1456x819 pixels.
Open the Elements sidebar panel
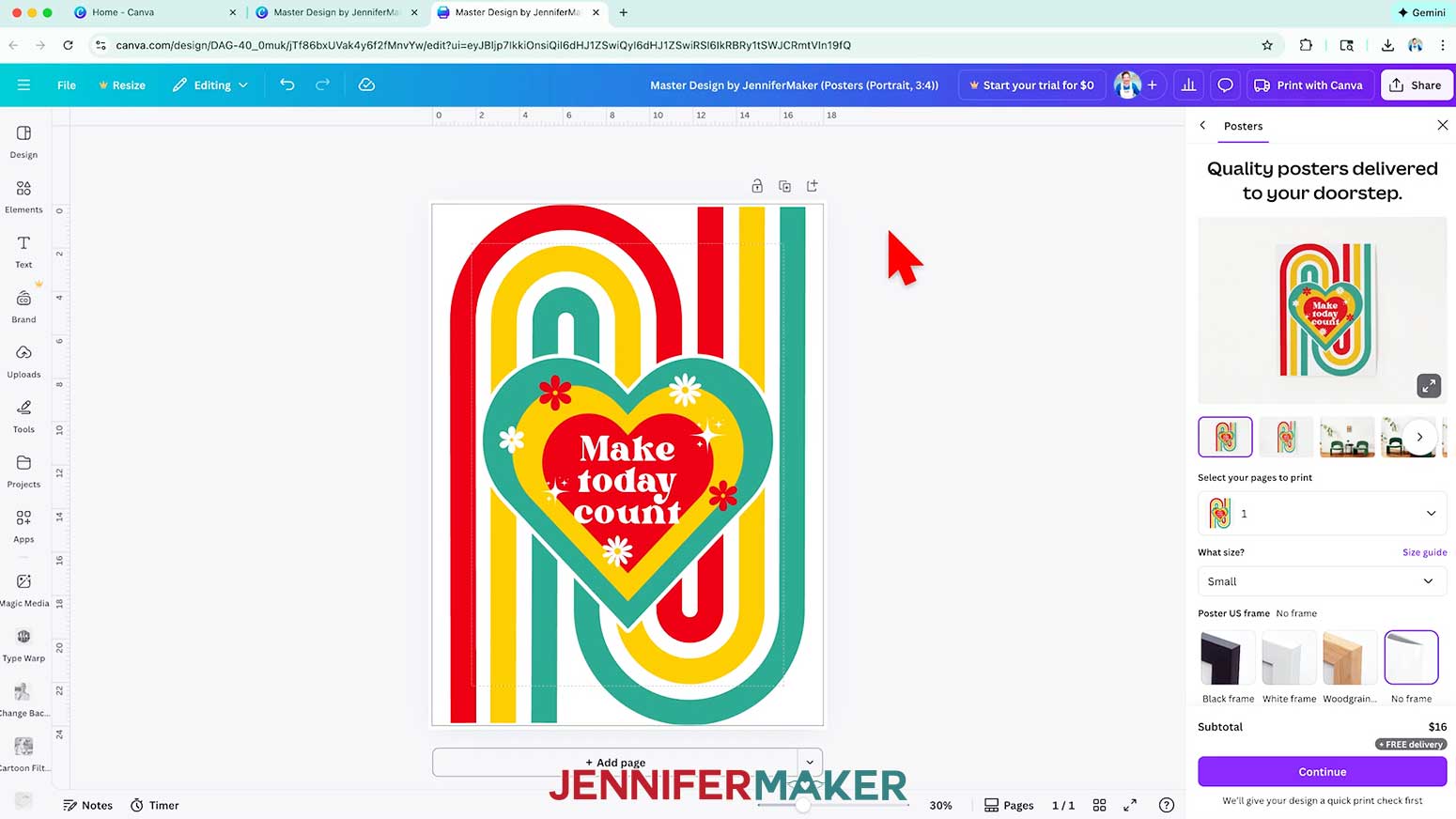pos(23,196)
